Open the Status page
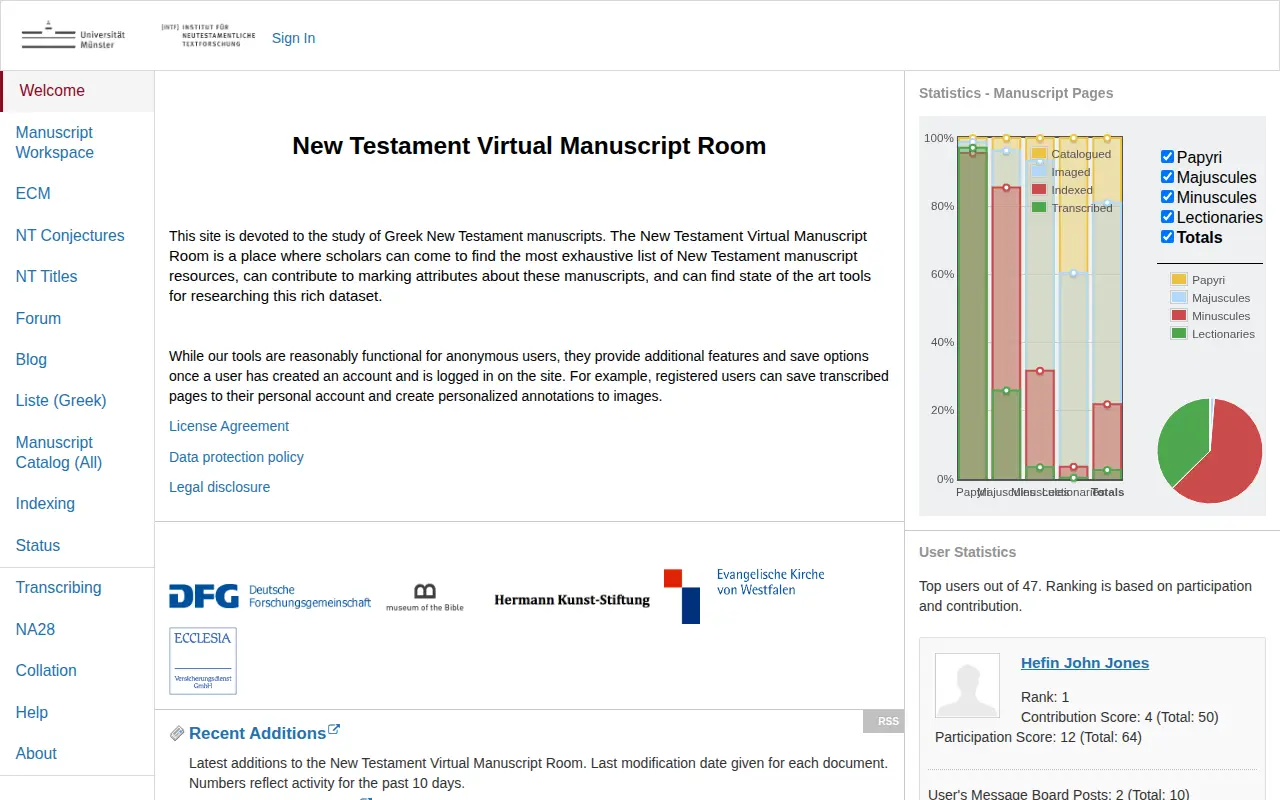The image size is (1280, 800). [38, 546]
